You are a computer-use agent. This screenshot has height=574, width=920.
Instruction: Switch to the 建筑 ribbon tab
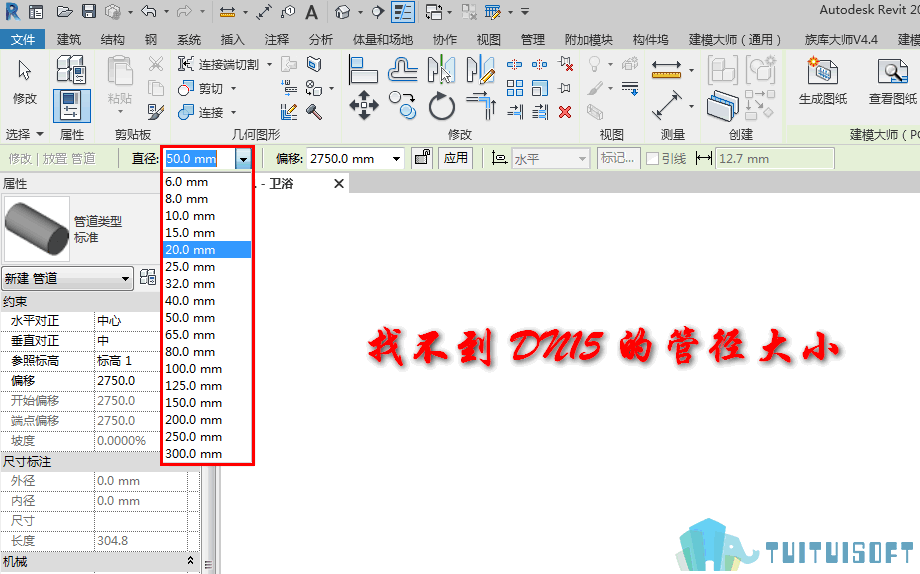coord(69,39)
